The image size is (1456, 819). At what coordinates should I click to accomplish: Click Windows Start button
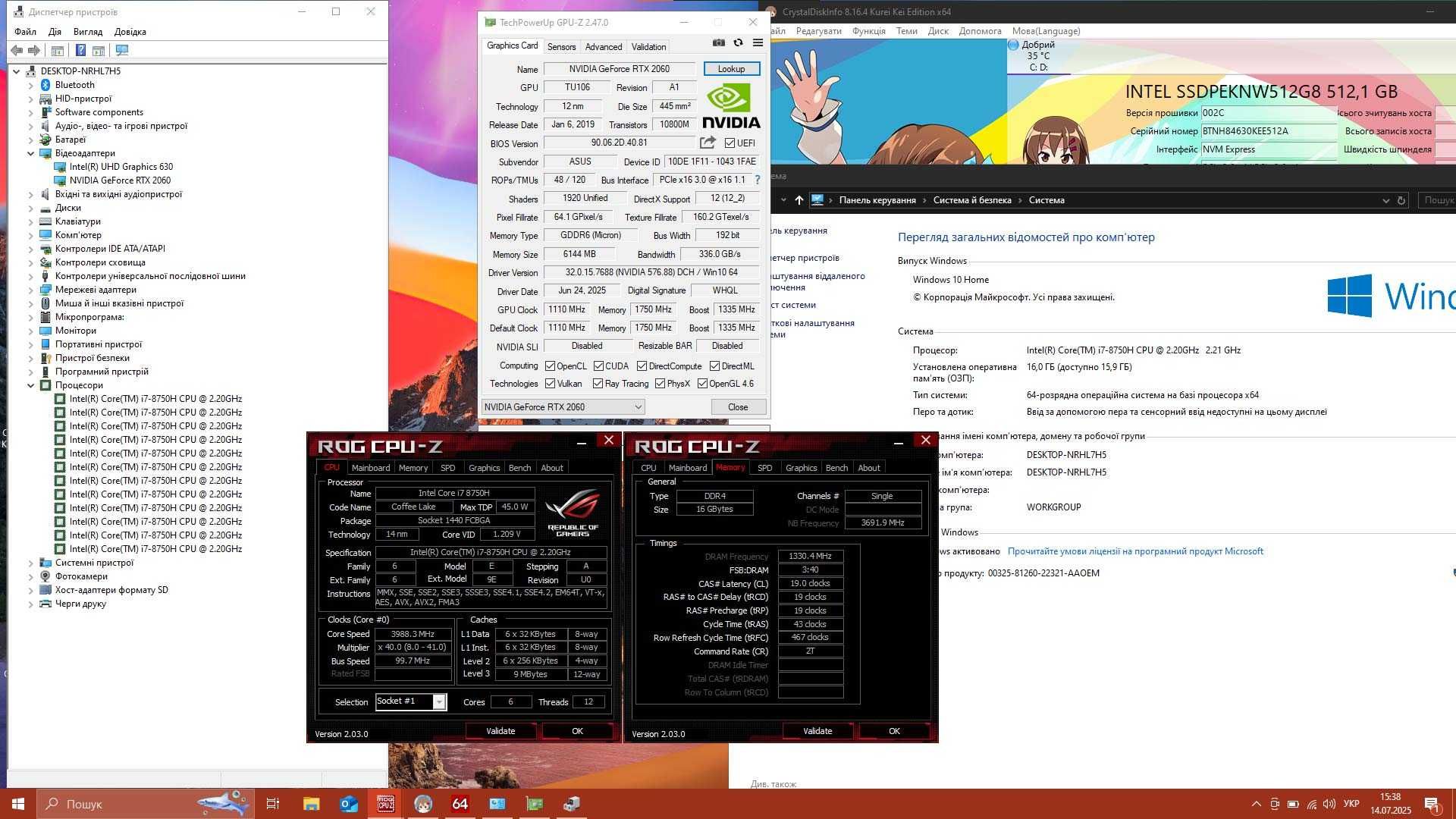click(x=18, y=804)
